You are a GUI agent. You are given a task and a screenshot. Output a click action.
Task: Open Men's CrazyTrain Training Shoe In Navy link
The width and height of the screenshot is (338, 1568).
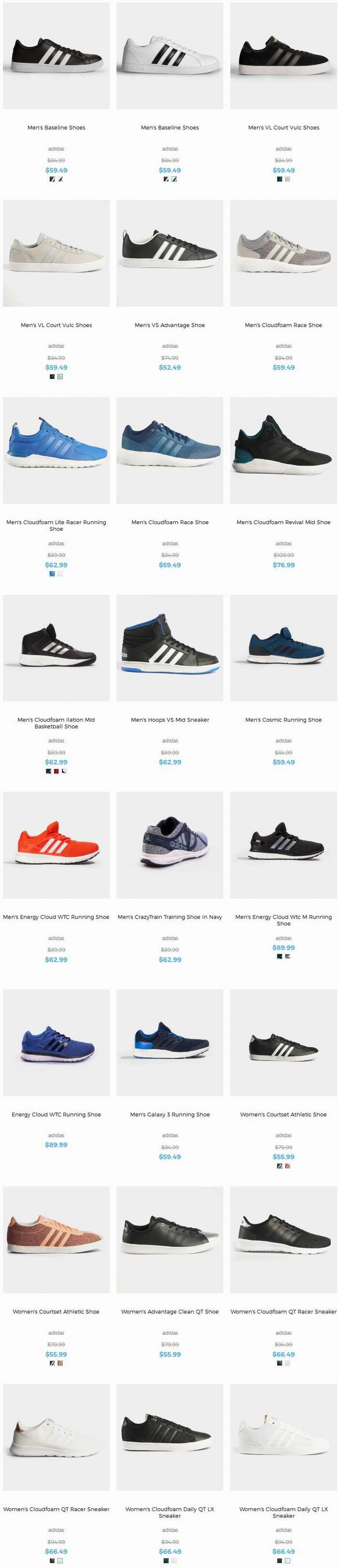[169, 917]
